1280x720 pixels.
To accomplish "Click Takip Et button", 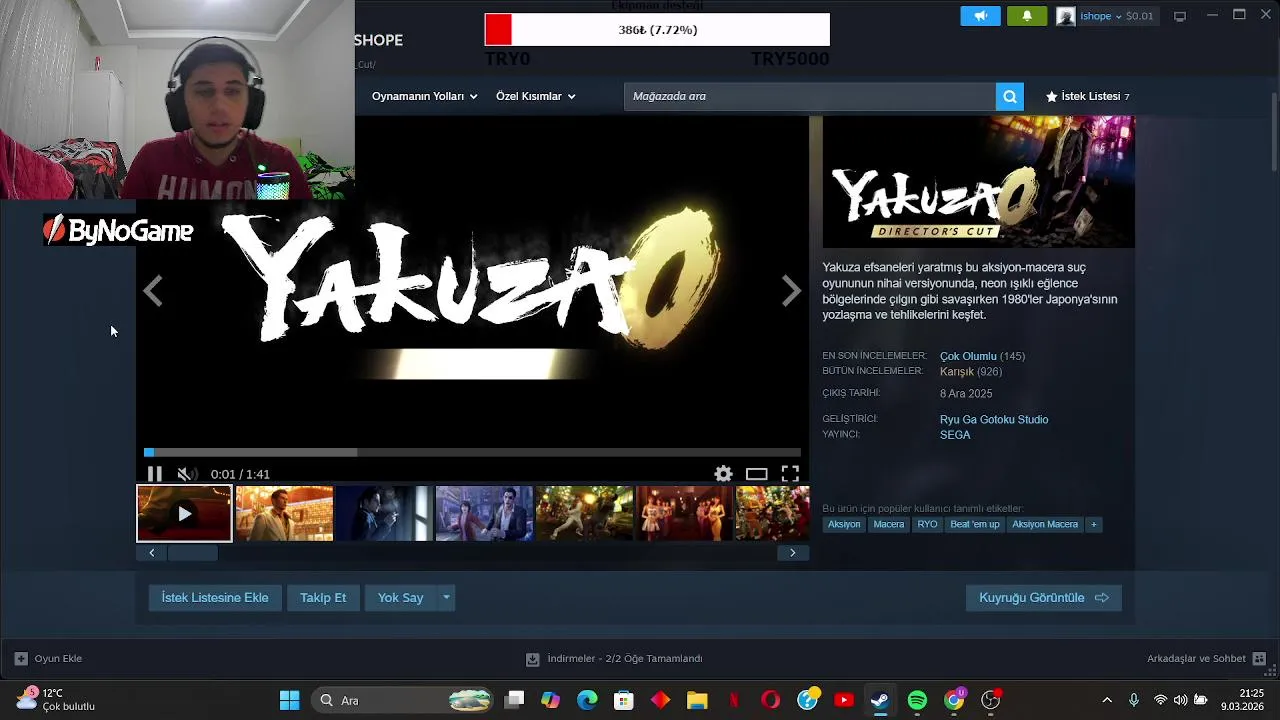I will 323,597.
